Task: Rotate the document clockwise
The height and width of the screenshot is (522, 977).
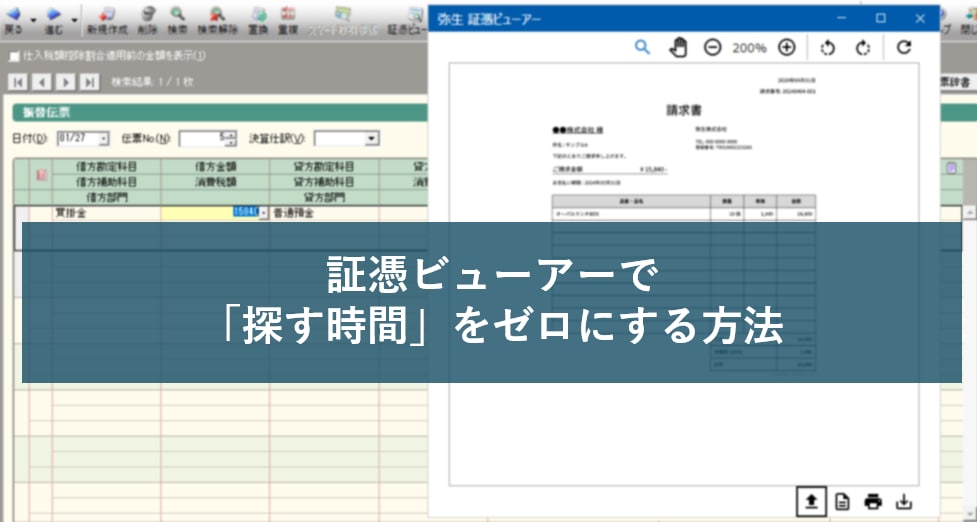Action: (863, 47)
